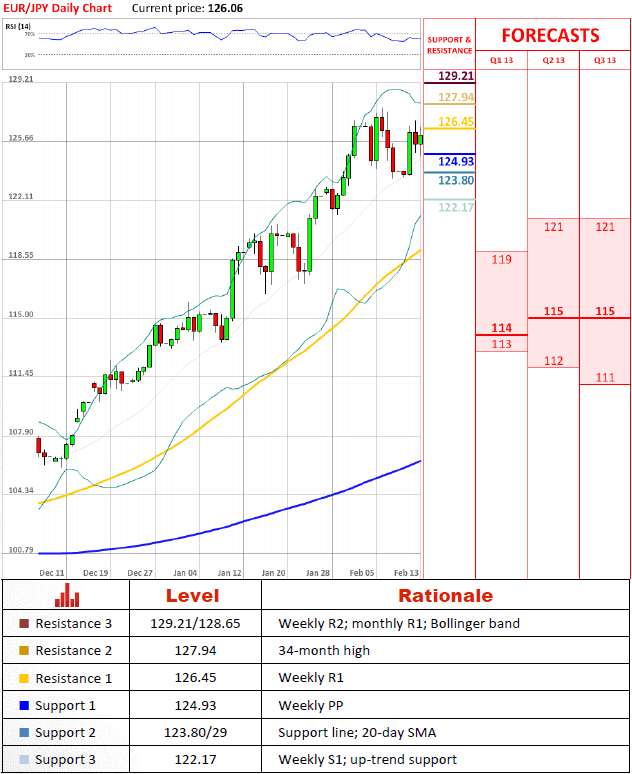Click the Q1 13 forecast value 114
The width and height of the screenshot is (632, 774).
501,328
